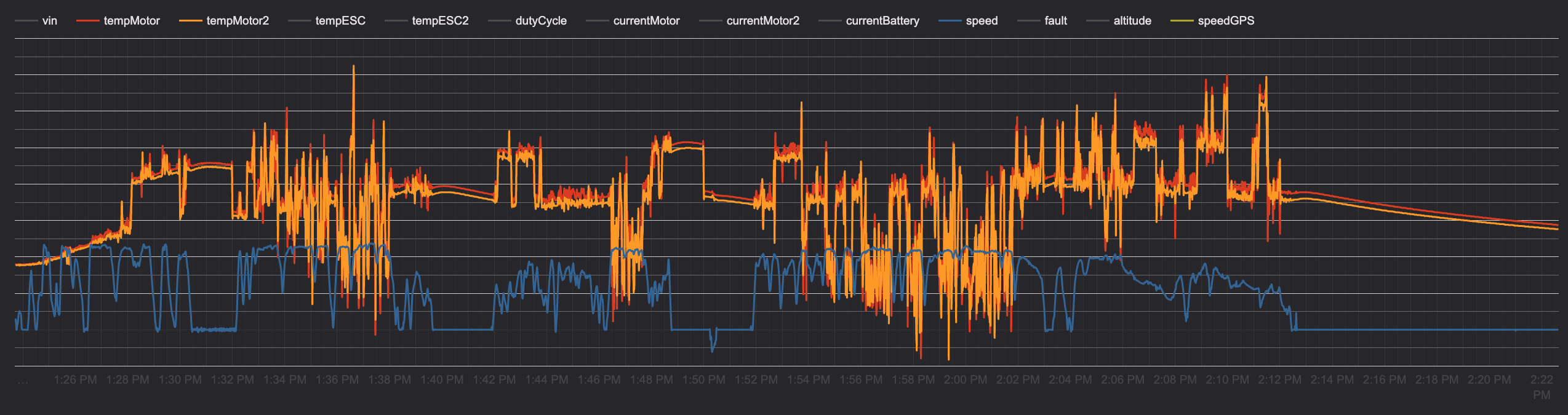Click the 1:26 PM time axis label
Image resolution: width=1568 pixels, height=415 pixels.
[75, 380]
